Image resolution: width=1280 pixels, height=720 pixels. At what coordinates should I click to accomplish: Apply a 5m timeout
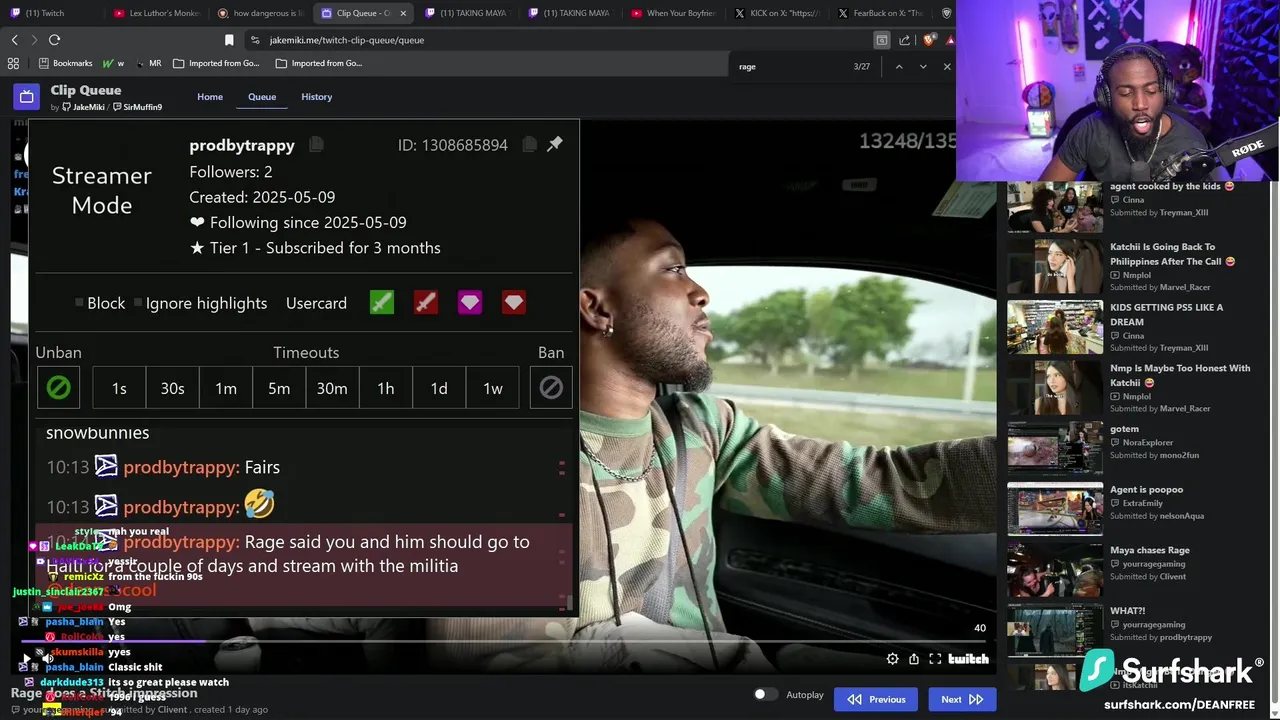click(279, 388)
